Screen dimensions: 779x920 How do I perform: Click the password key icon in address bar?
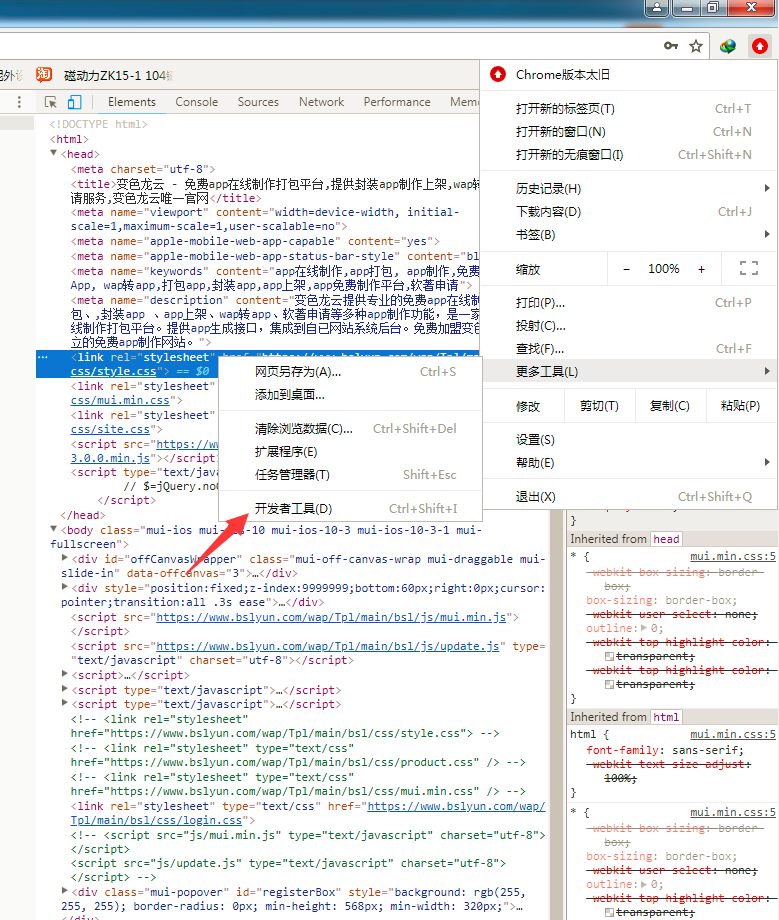pos(670,46)
